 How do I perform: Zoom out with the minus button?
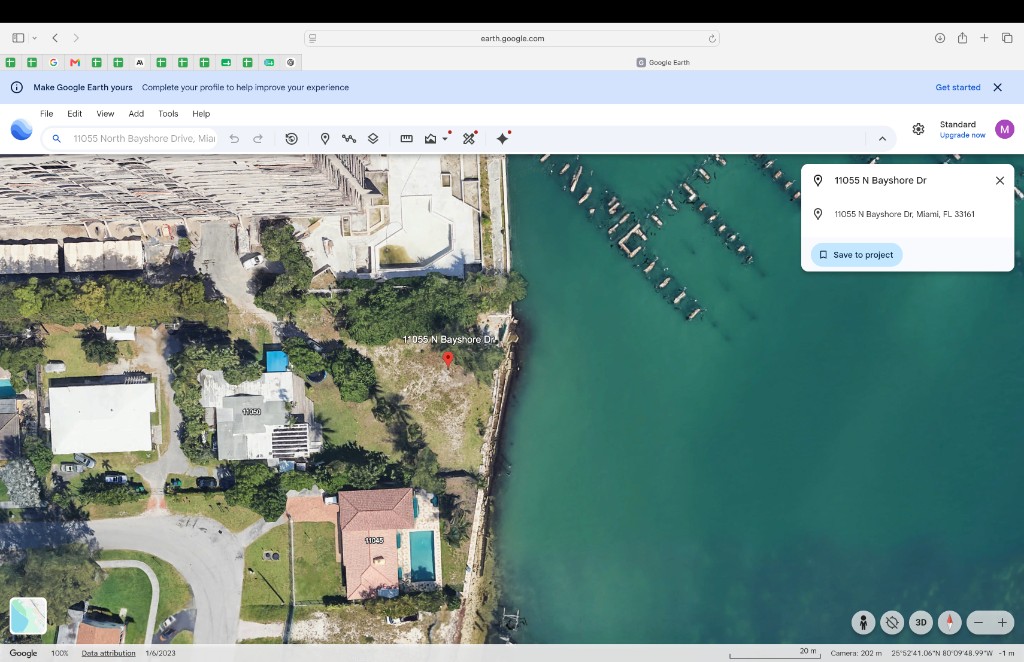coord(978,622)
